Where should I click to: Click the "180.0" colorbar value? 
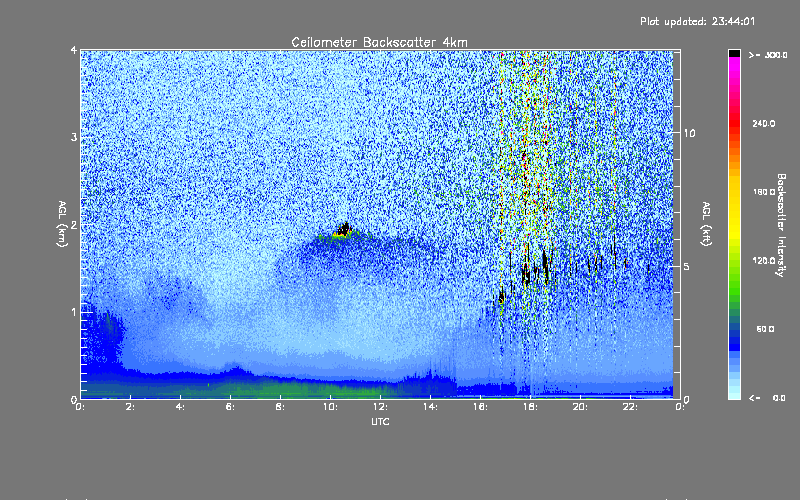(x=764, y=192)
